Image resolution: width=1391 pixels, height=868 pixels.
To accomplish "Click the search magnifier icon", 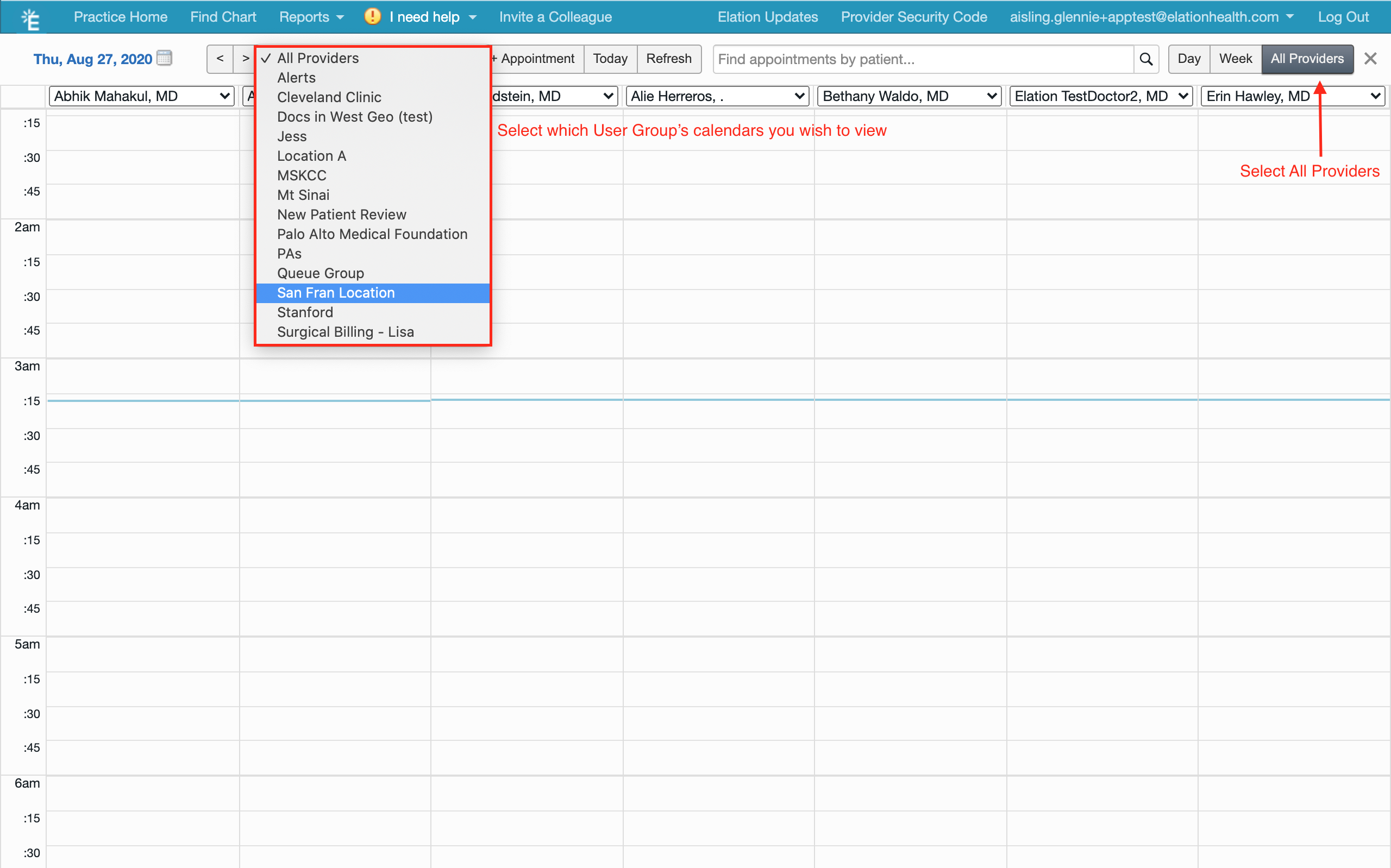I will (1146, 59).
